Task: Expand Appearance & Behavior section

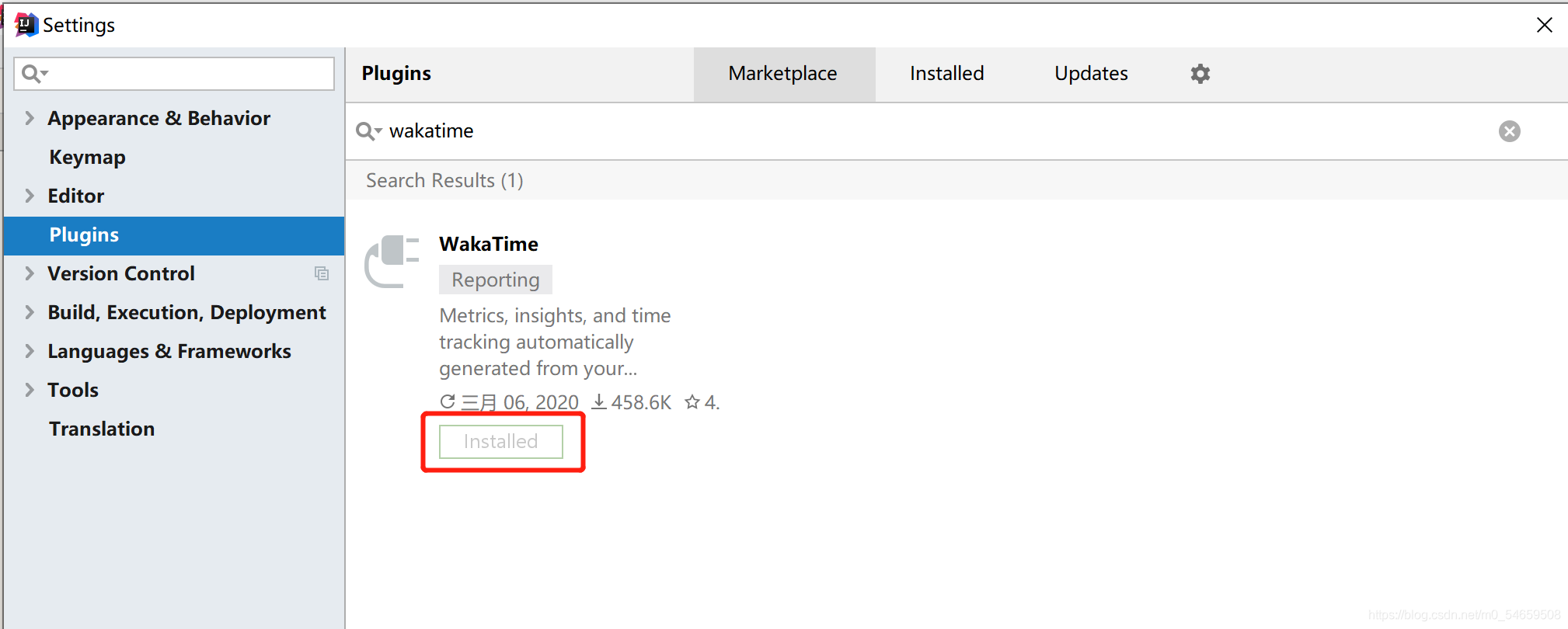Action: [x=30, y=118]
